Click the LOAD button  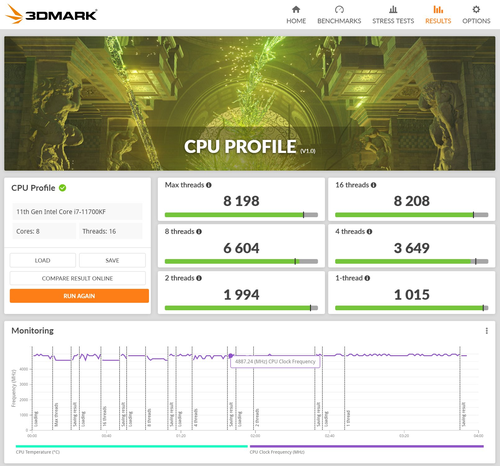pyautogui.click(x=43, y=260)
